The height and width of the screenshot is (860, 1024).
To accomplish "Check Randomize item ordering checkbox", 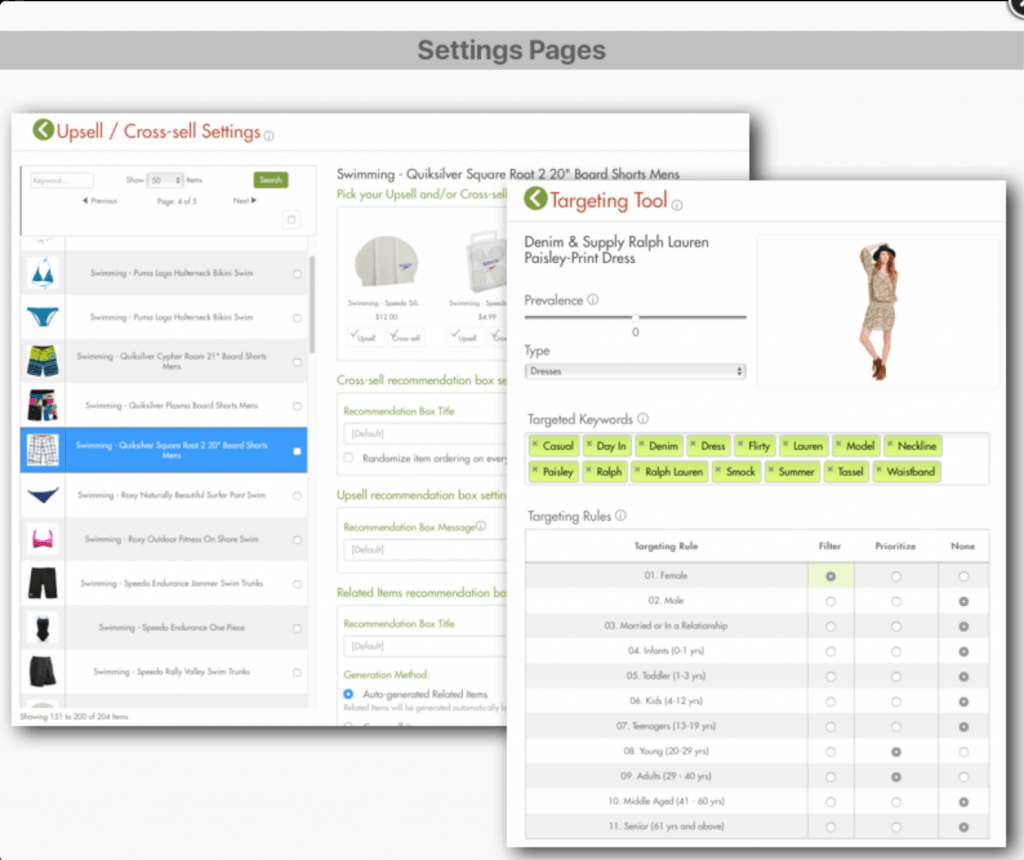I will click(x=348, y=457).
